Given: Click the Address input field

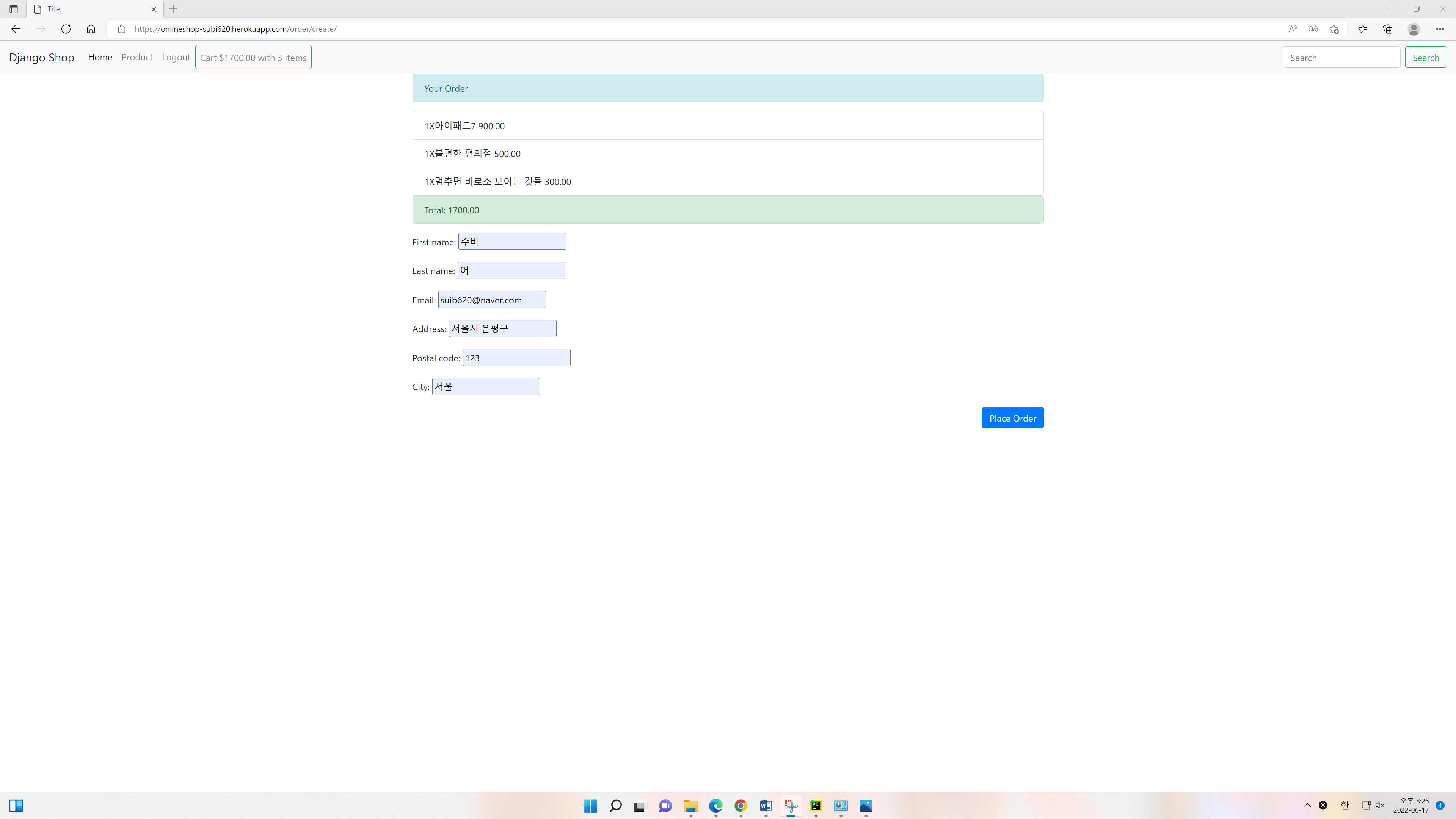Looking at the screenshot, I should (x=502, y=328).
